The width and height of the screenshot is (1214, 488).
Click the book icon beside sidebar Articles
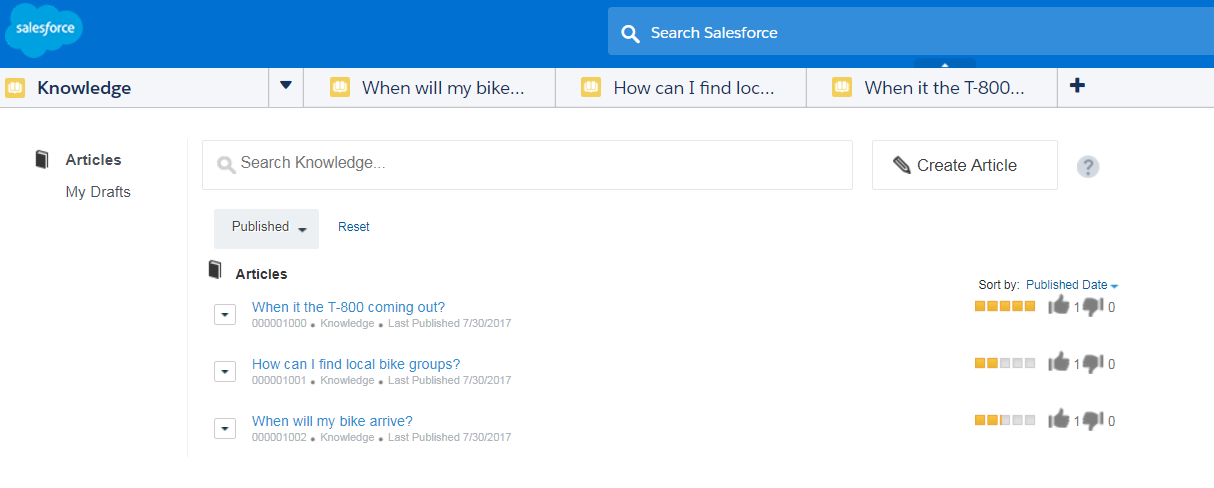tap(42, 159)
